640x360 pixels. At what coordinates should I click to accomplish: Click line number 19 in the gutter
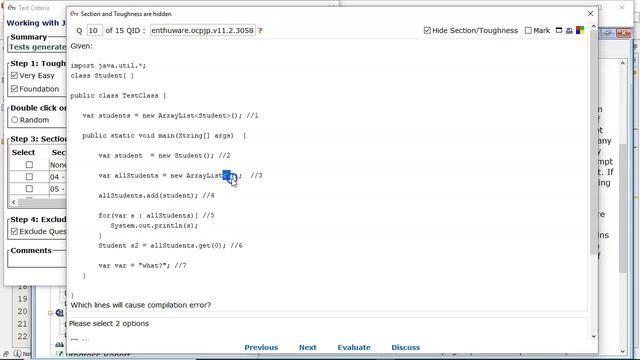(22, 299)
